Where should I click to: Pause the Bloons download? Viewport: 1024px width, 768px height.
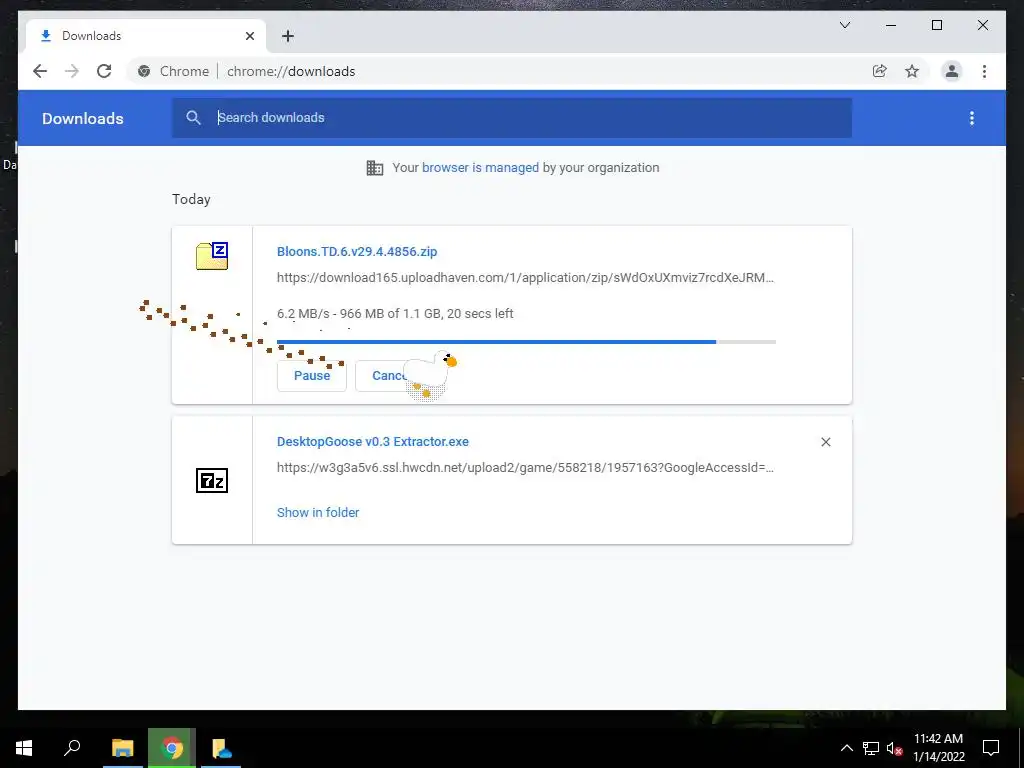click(312, 376)
